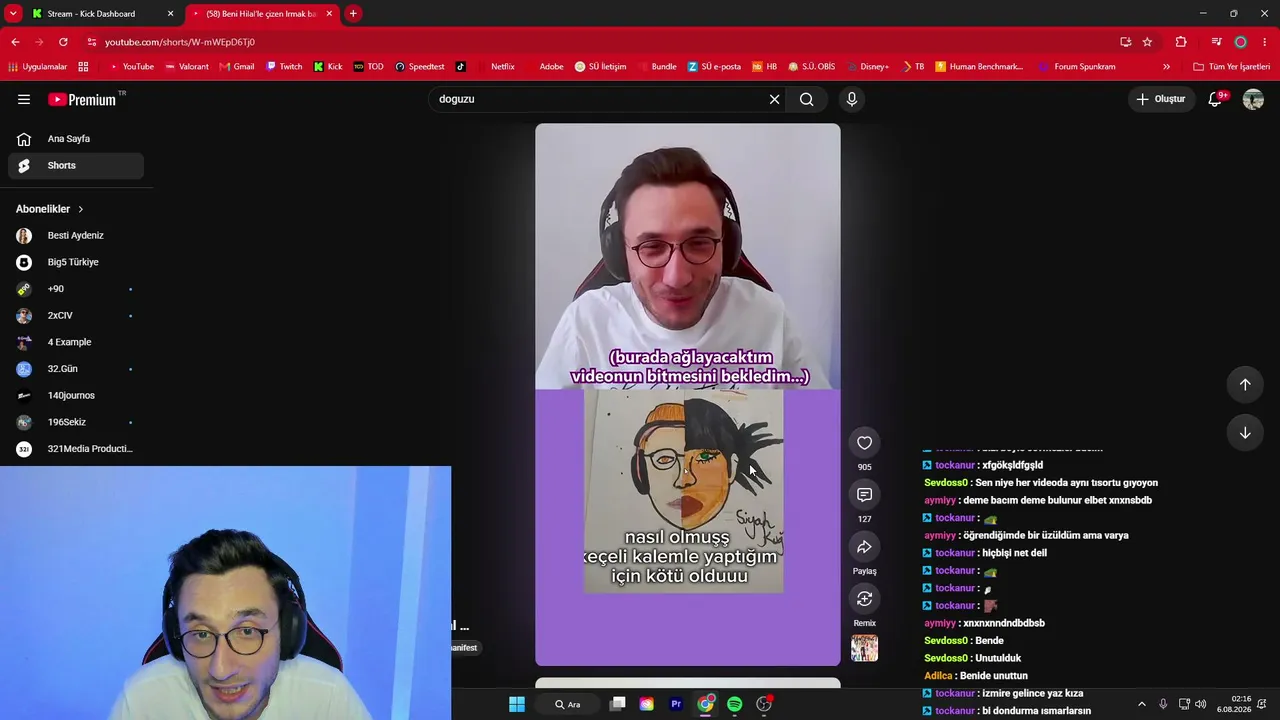Open the taskbar Ara search box
This screenshot has width=1280, height=720.
click(567, 704)
